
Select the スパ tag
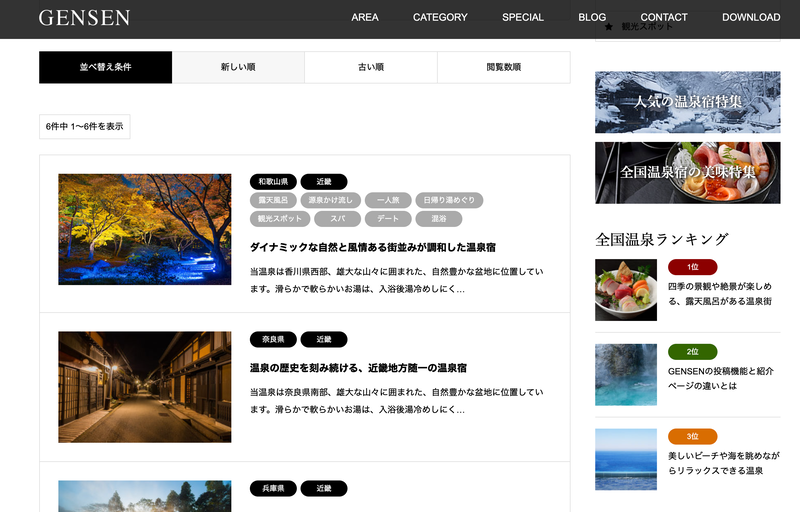click(x=338, y=219)
